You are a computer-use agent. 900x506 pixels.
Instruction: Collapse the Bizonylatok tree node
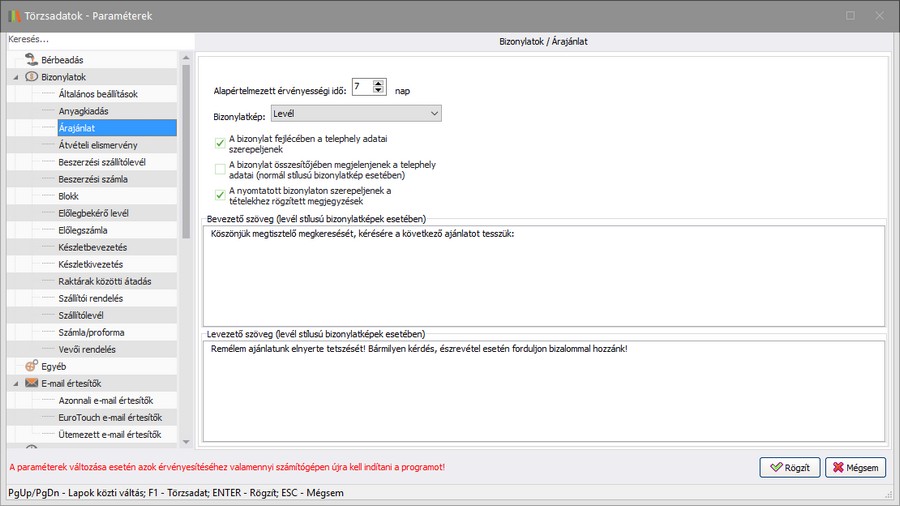point(16,77)
